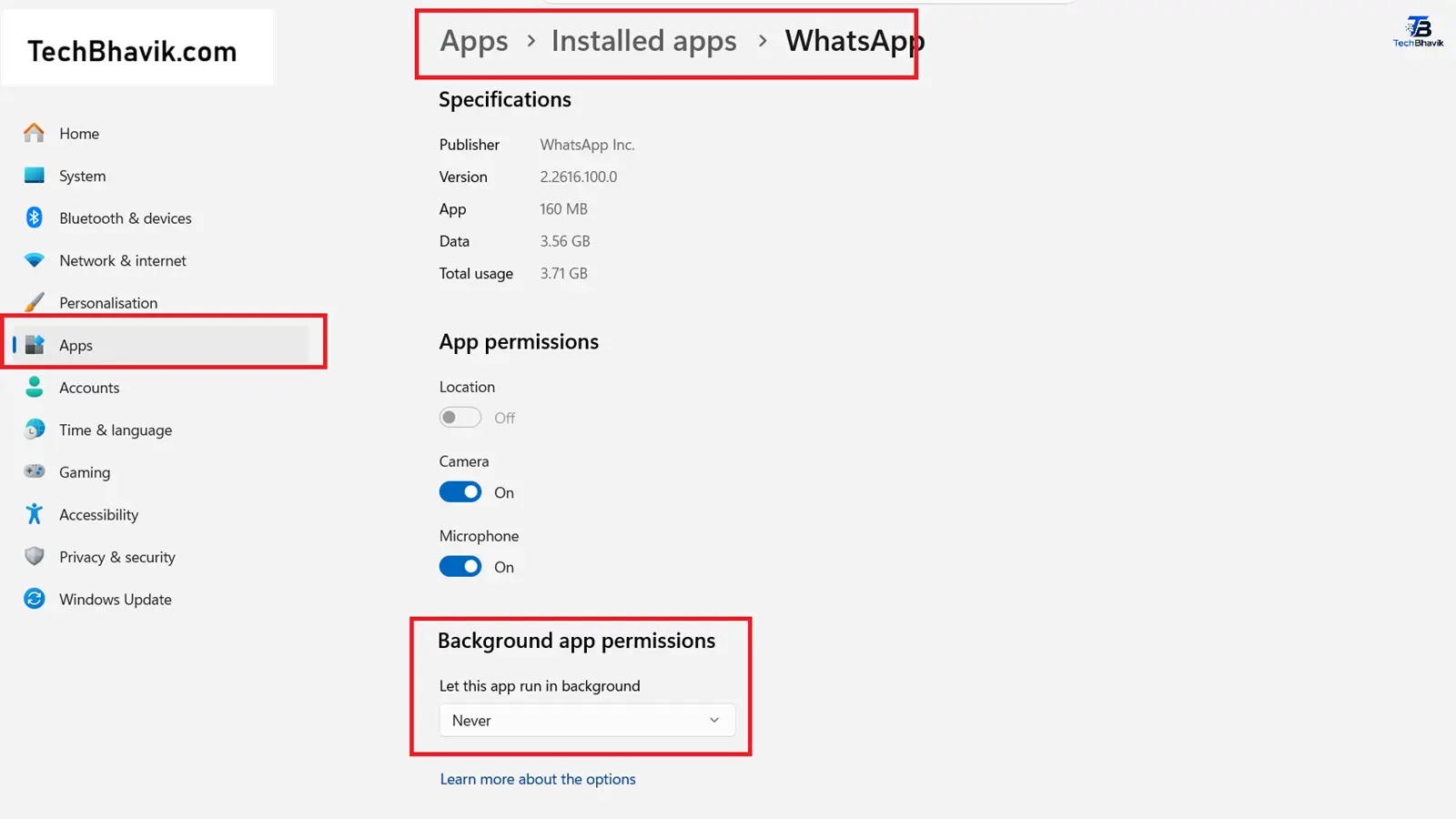Click the App size 160 MB

[x=563, y=209]
